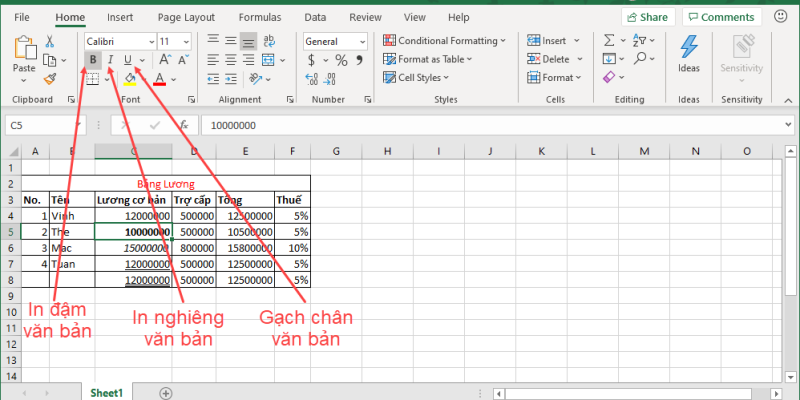800x400 pixels.
Task: Open the Formulas ribbon tab
Action: point(260,17)
